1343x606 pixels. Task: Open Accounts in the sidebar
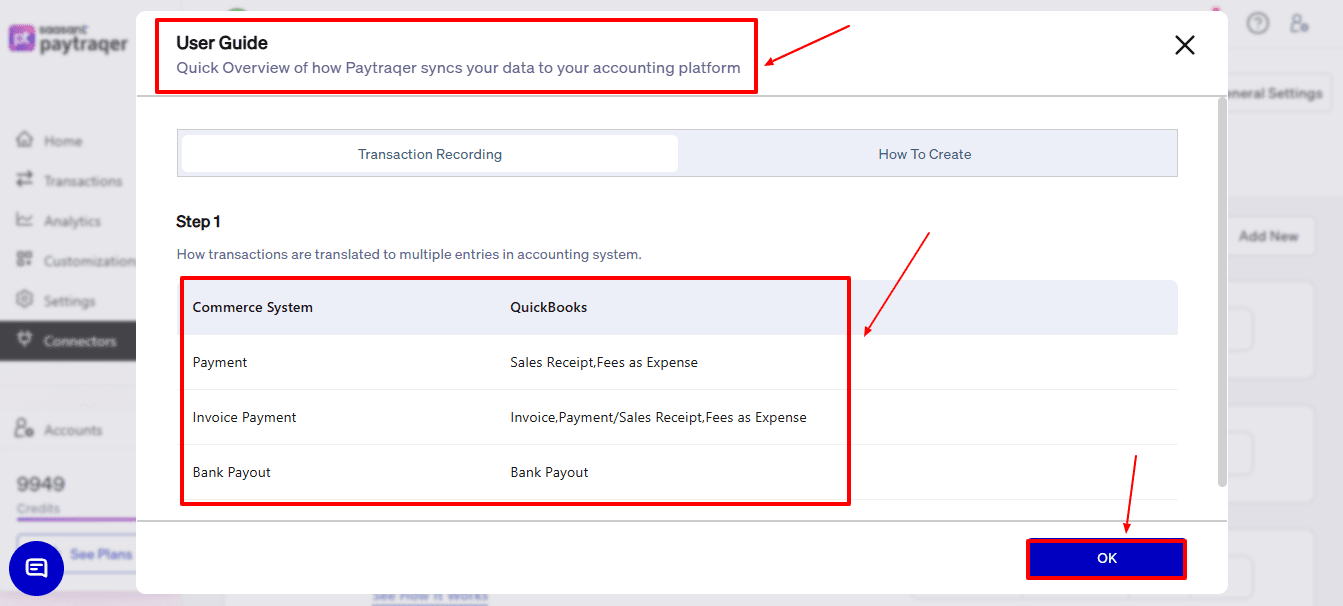(73, 430)
